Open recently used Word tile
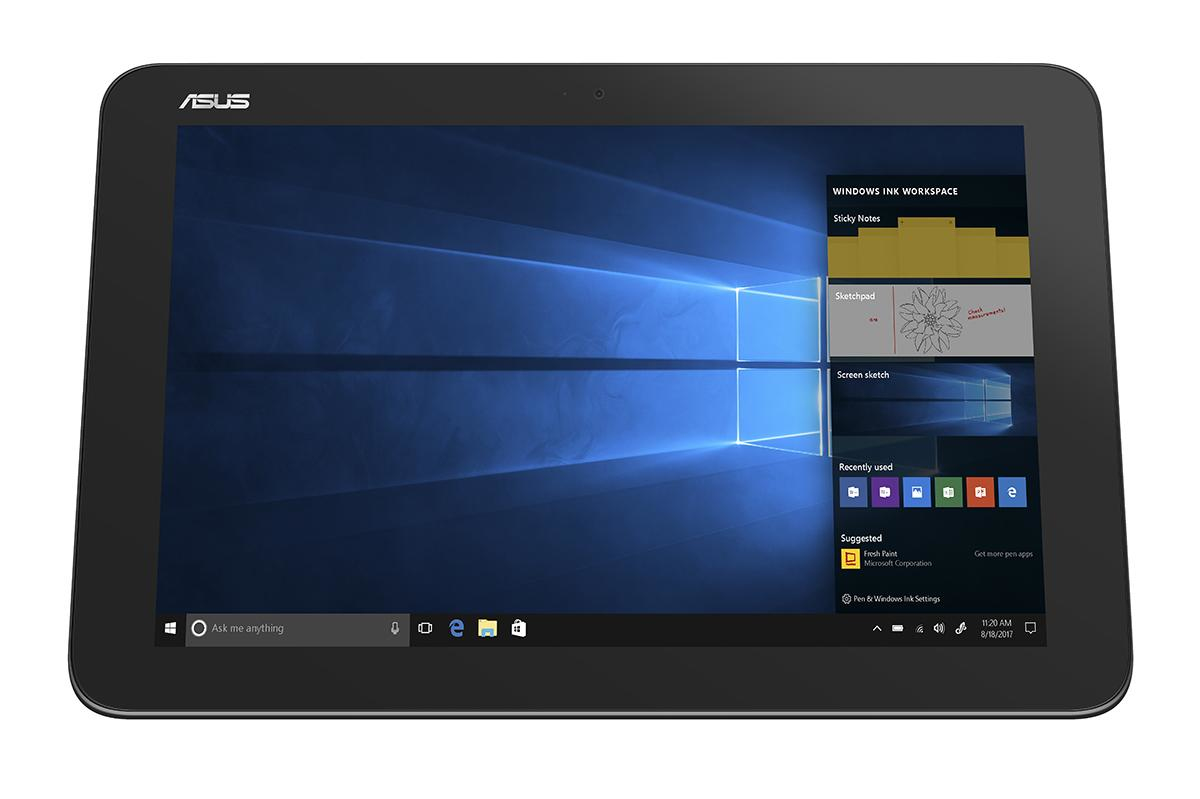 [x=854, y=491]
